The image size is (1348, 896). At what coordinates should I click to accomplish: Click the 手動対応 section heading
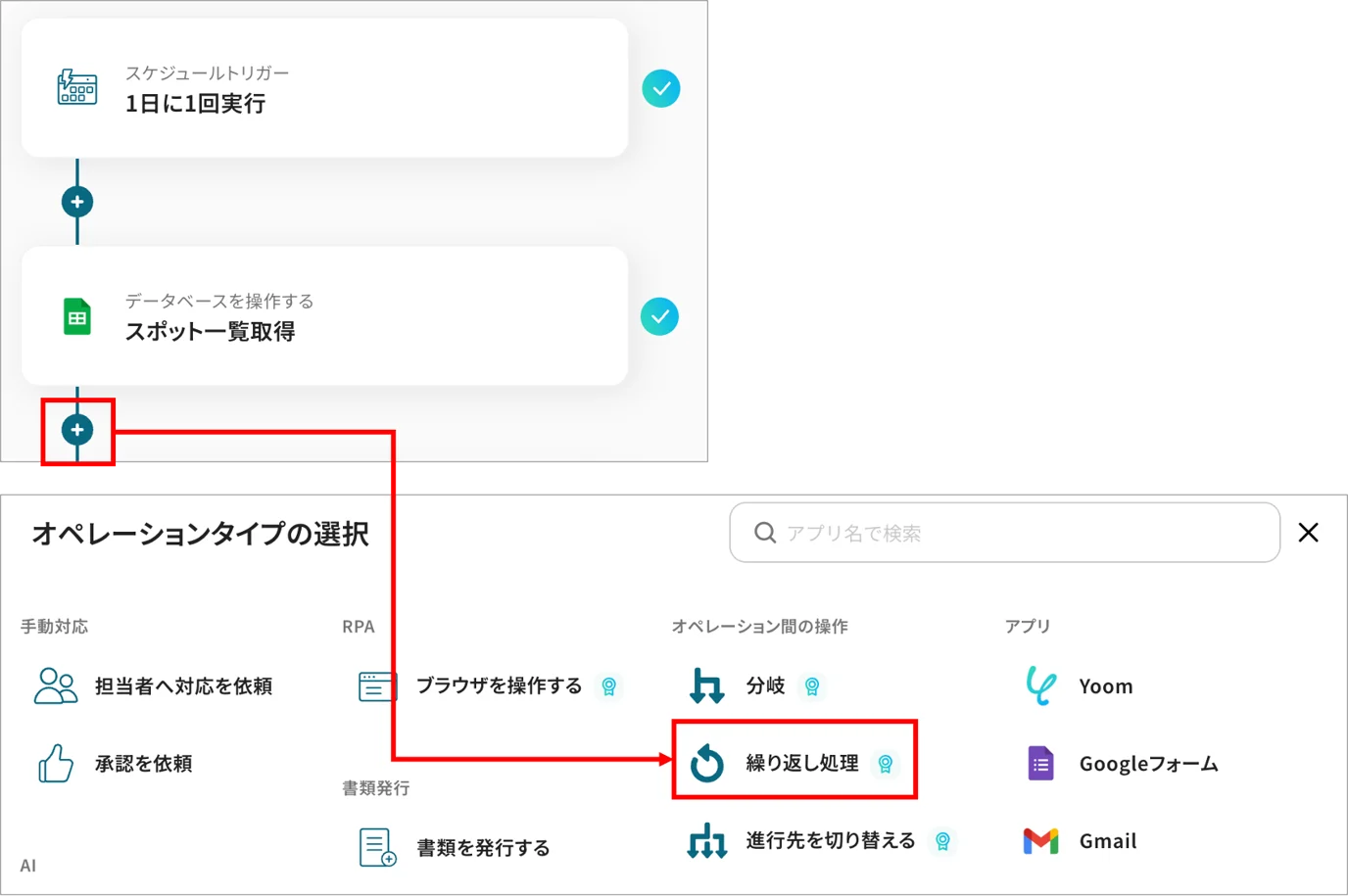(x=54, y=626)
